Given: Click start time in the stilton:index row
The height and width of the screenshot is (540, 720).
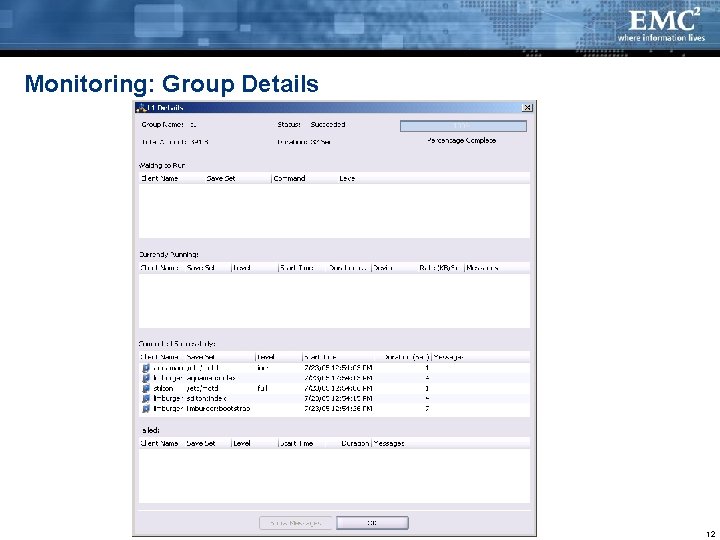Looking at the screenshot, I should (338, 399).
